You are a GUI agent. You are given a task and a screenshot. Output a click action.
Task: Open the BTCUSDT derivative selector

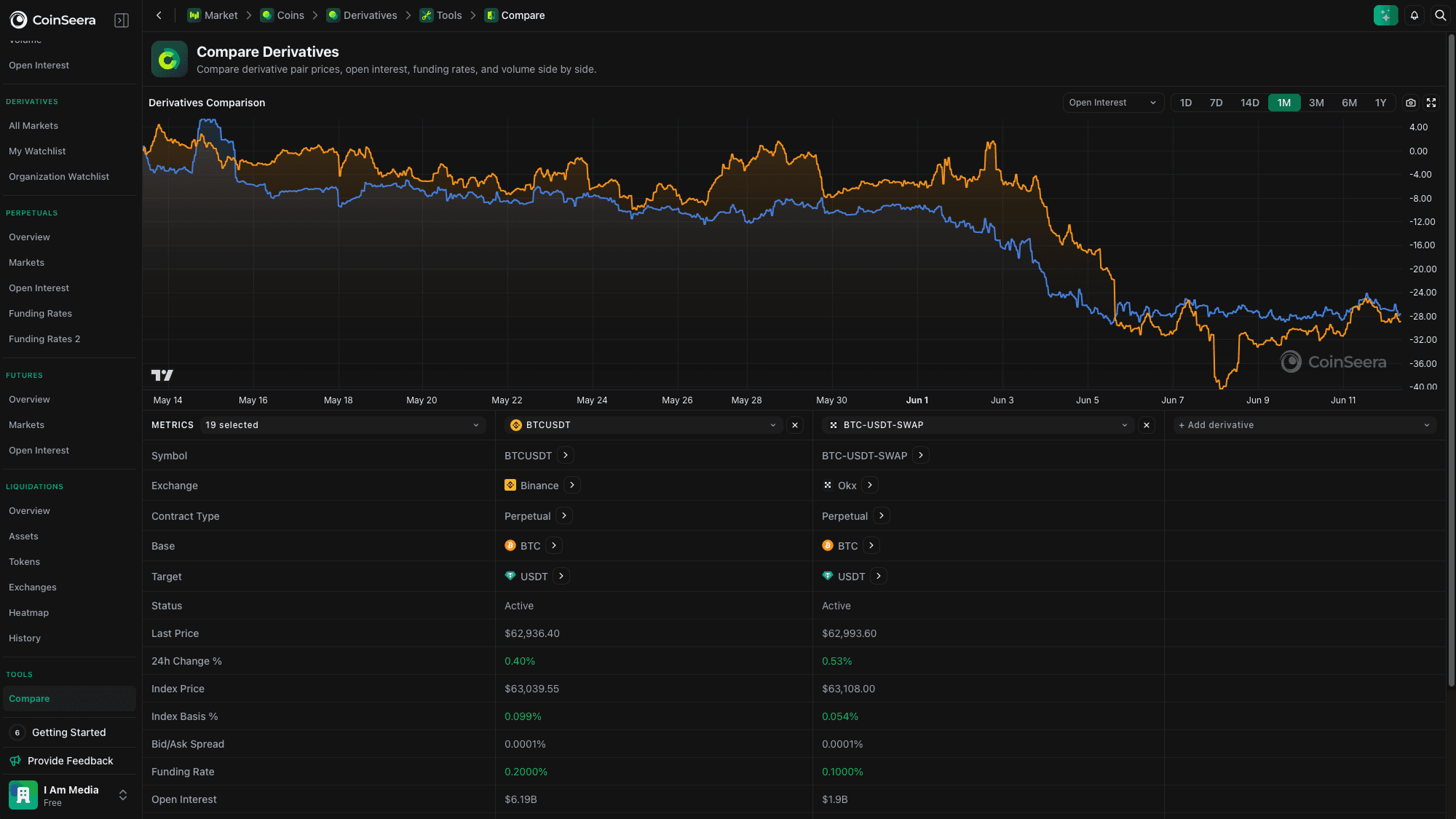[643, 425]
